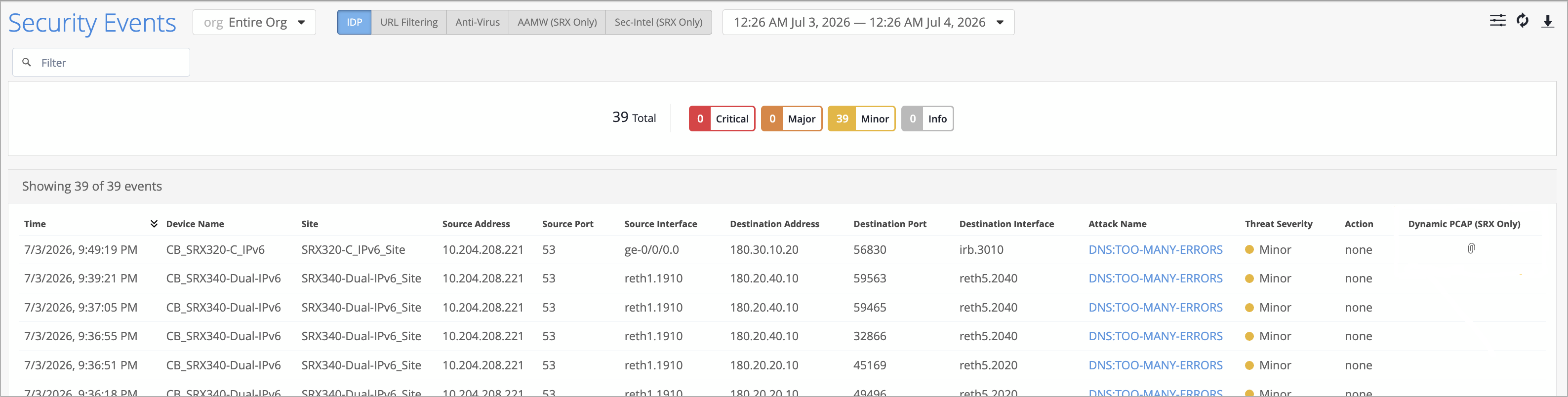The width and height of the screenshot is (1568, 397).
Task: Click the Filter text input field
Action: pos(102,62)
